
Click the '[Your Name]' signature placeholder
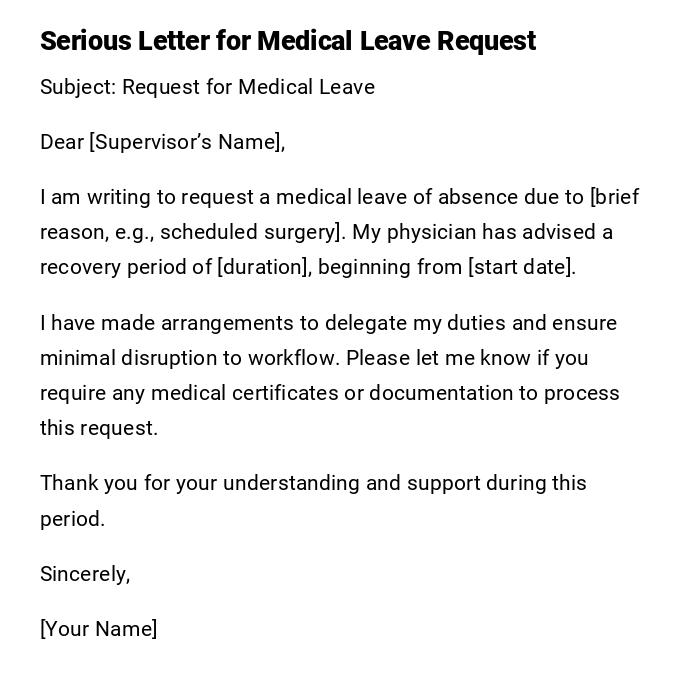pyautogui.click(x=98, y=629)
